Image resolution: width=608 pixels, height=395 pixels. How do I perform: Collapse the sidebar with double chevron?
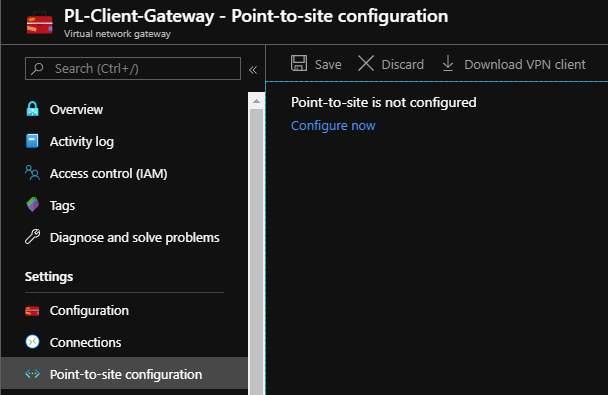[253, 70]
